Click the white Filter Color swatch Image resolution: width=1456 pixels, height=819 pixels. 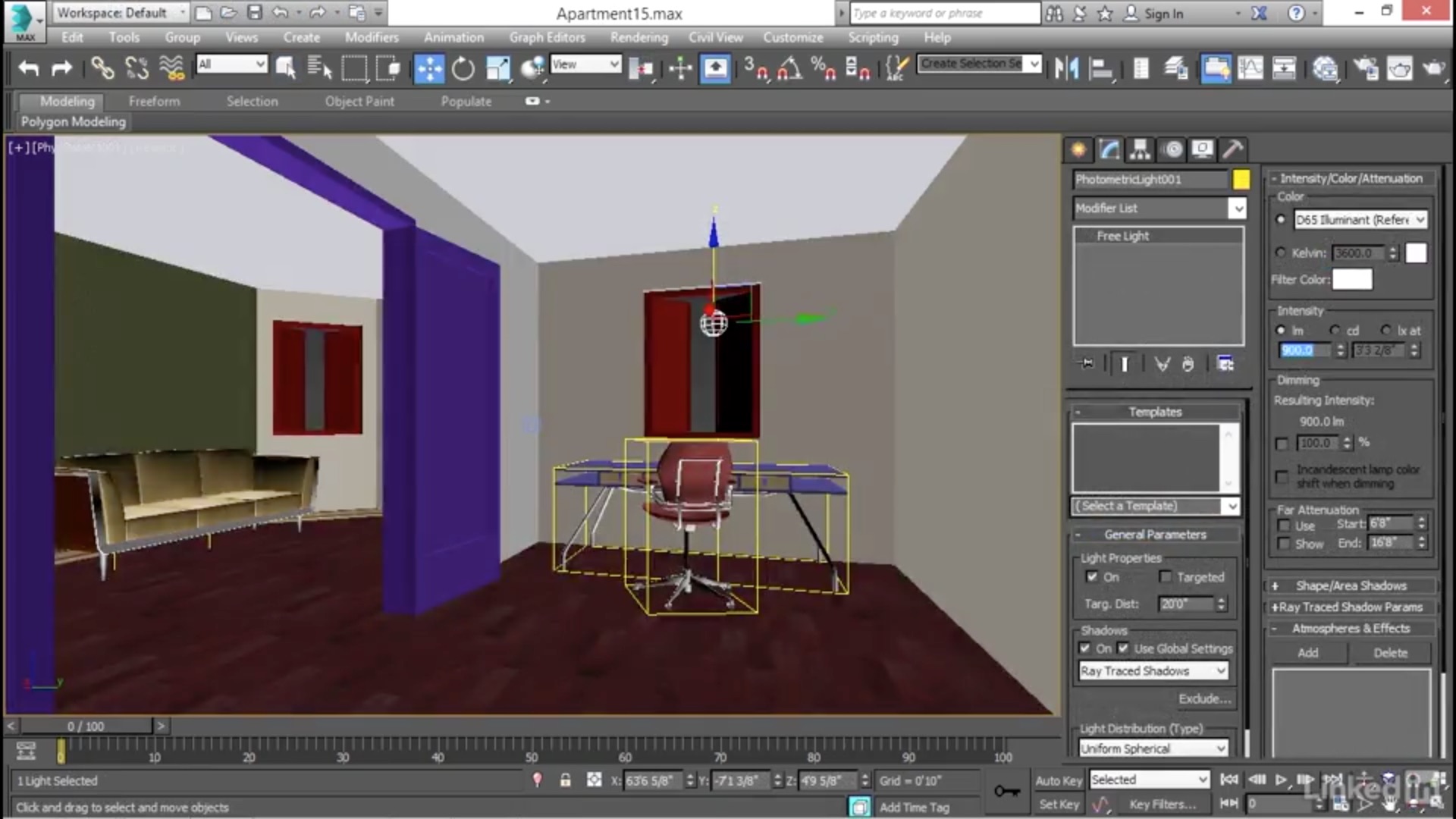[x=1352, y=279]
